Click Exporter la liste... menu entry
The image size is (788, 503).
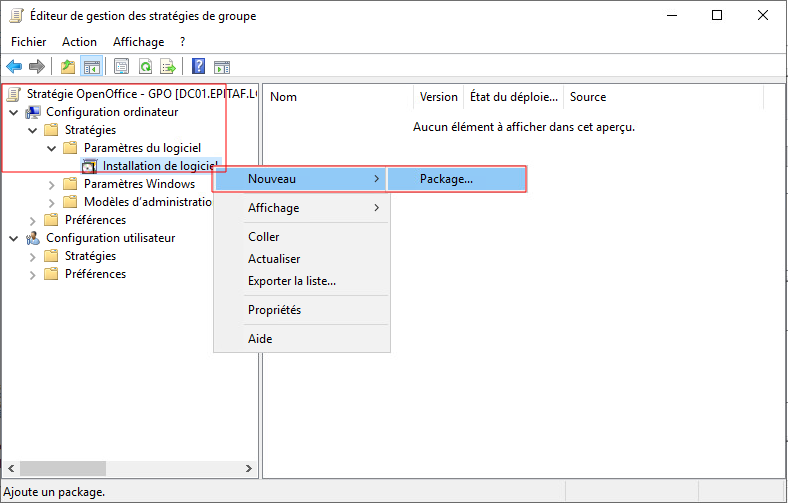pyautogui.click(x=291, y=281)
